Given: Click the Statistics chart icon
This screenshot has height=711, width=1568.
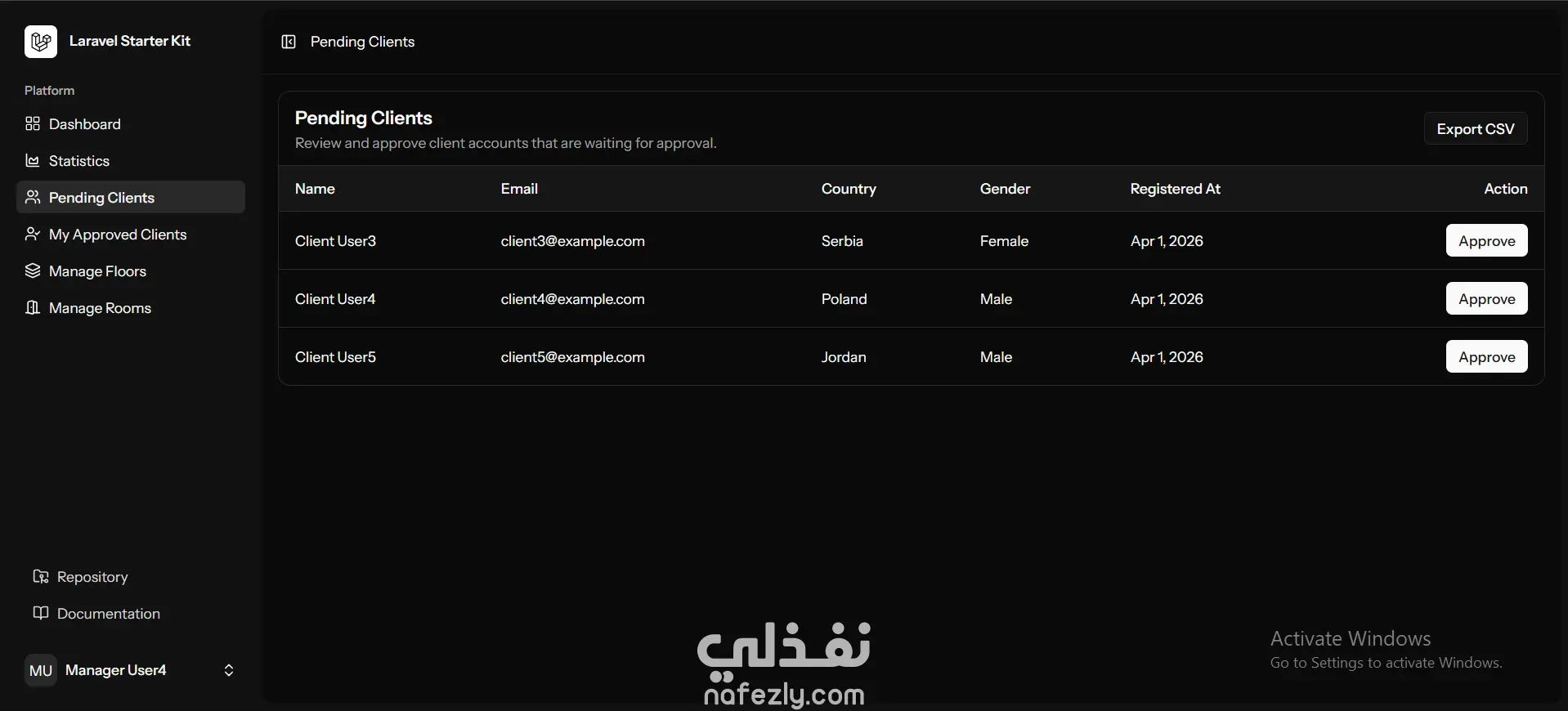Looking at the screenshot, I should 33,160.
